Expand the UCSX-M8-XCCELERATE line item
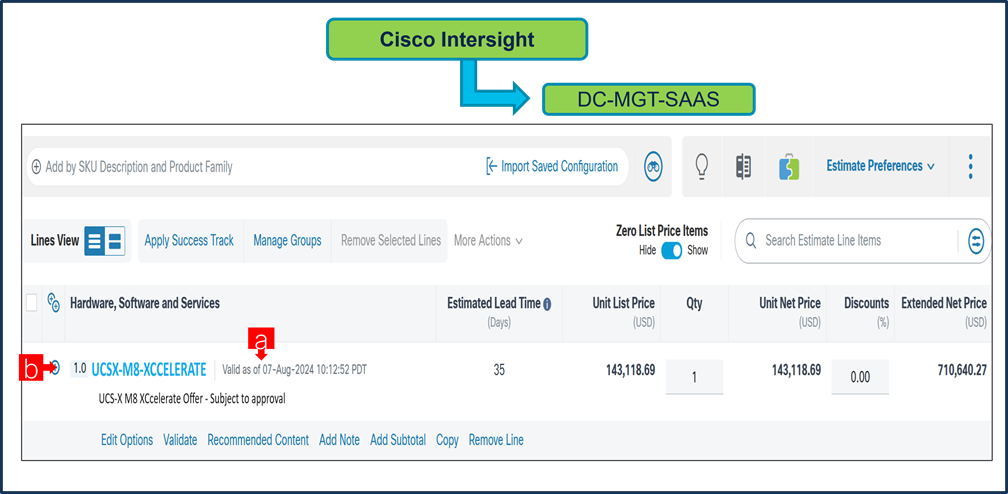1008x494 pixels. coord(56,368)
